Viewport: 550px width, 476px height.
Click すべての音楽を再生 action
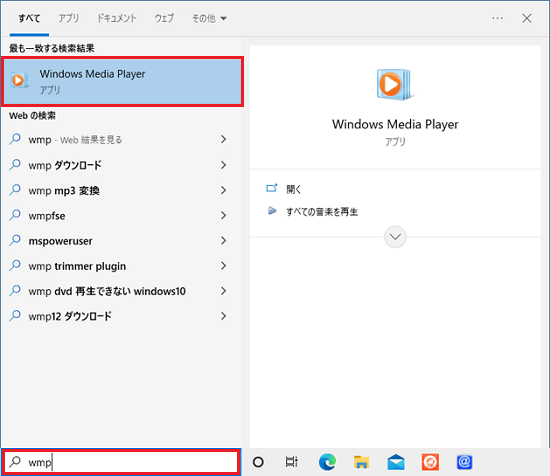pyautogui.click(x=322, y=212)
